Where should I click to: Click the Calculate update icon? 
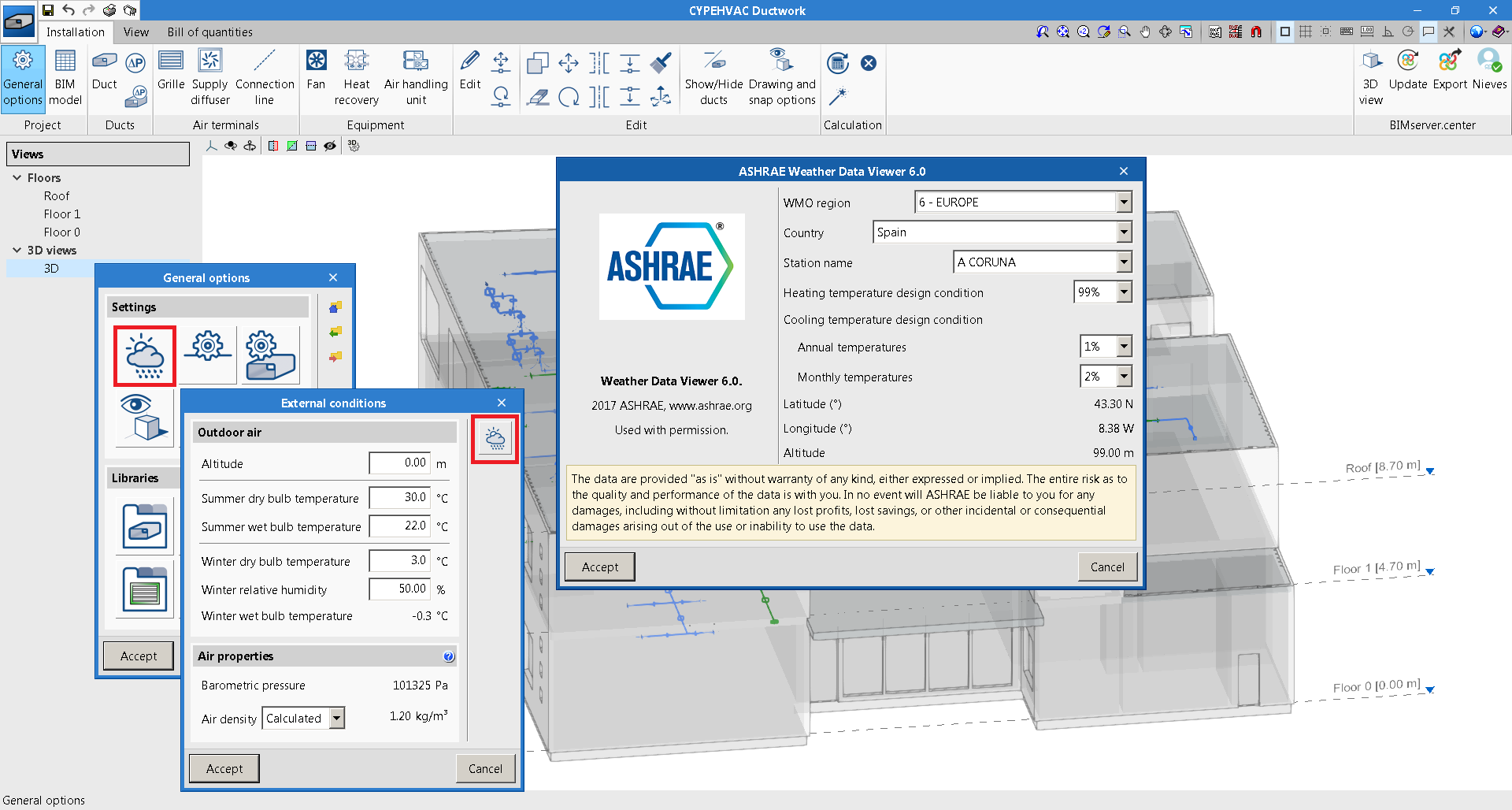838,62
